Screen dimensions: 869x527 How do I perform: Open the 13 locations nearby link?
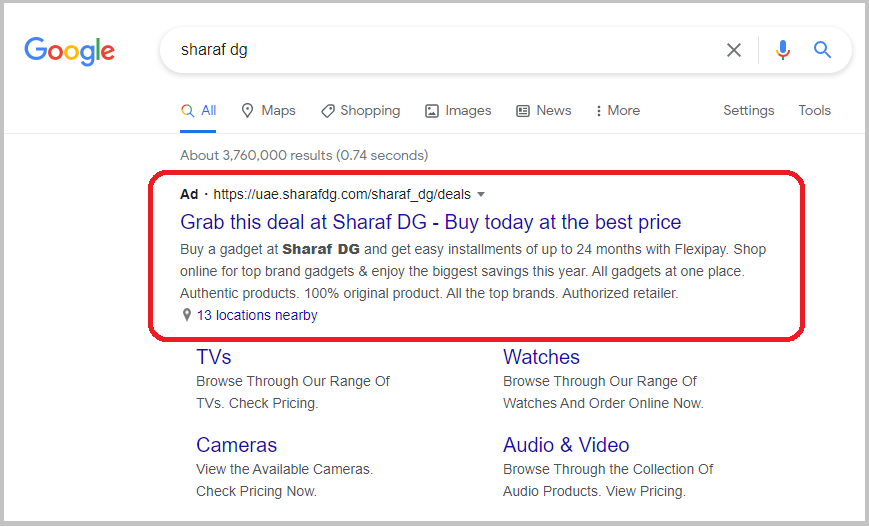click(x=257, y=315)
